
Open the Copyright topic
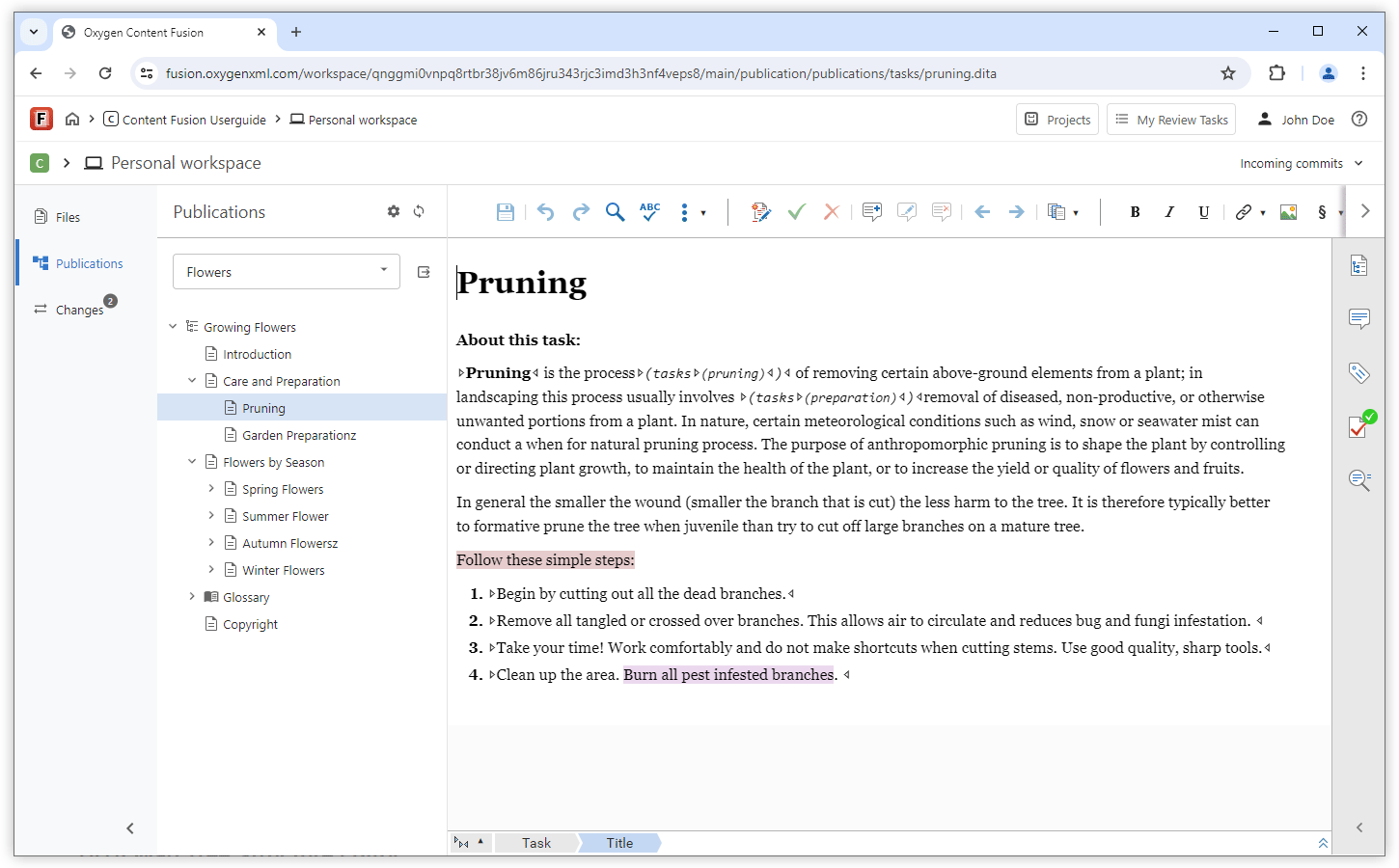click(250, 624)
